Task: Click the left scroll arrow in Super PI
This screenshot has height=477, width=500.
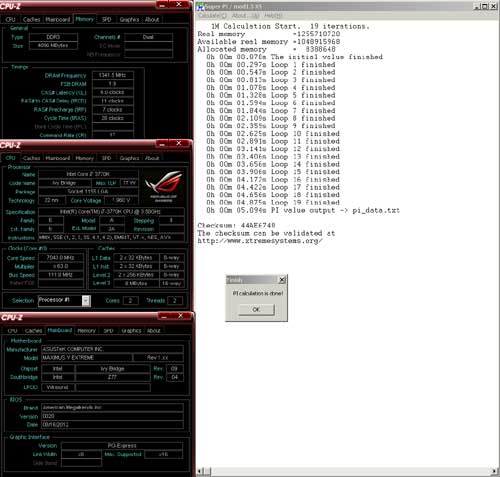Action: point(199,471)
